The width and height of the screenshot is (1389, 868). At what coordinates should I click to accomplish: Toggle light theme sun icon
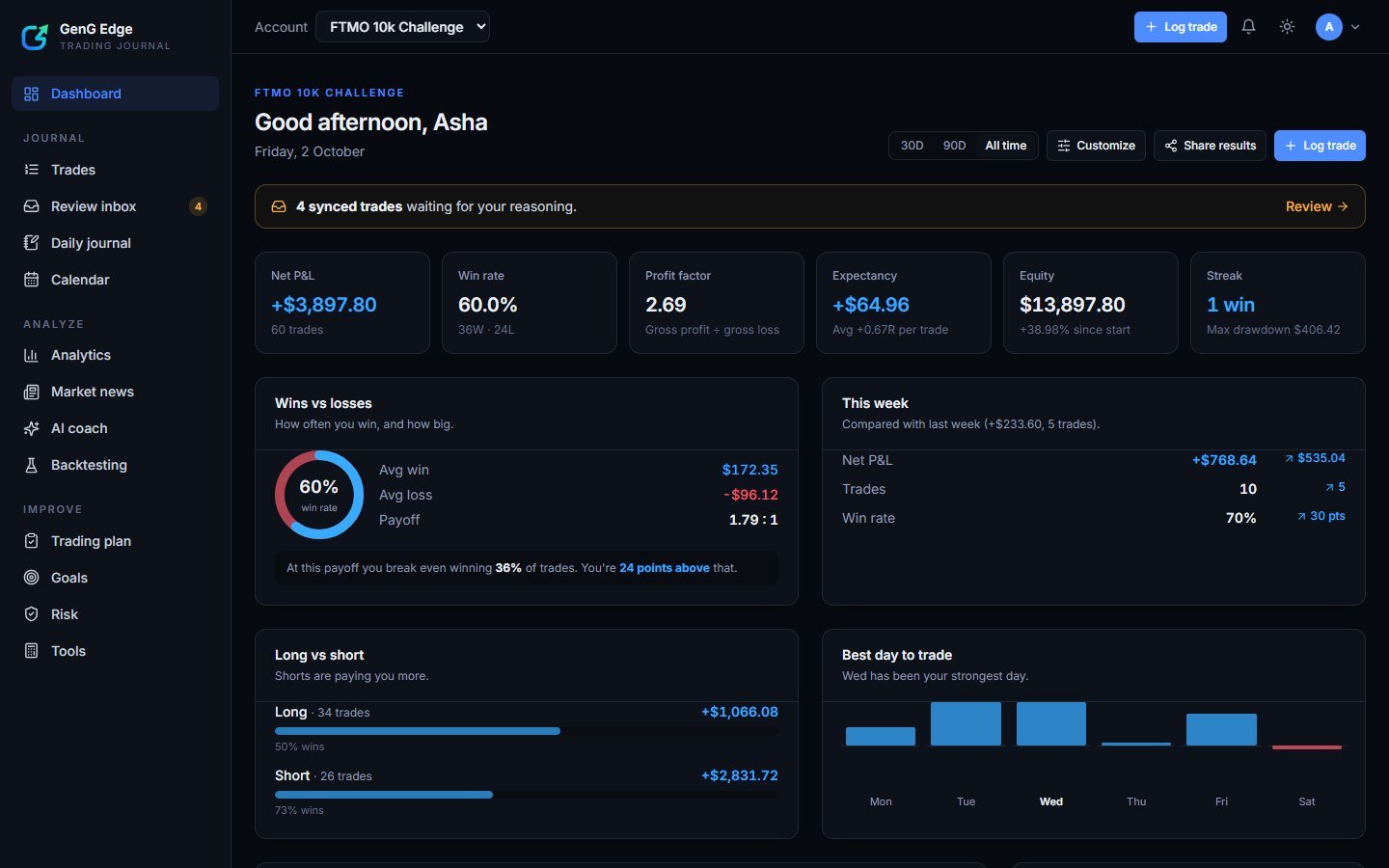pyautogui.click(x=1287, y=27)
